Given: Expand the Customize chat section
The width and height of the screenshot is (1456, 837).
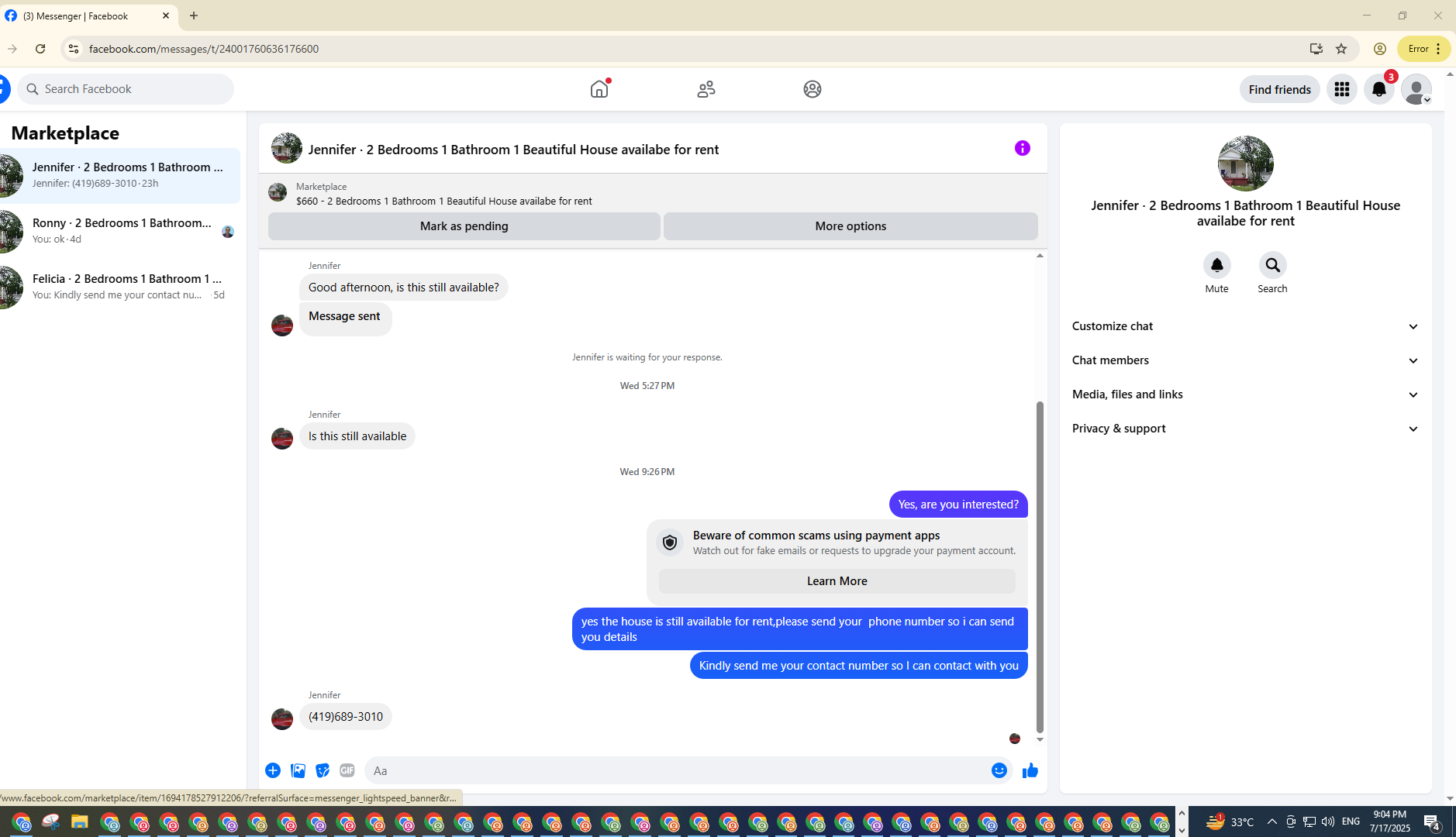Looking at the screenshot, I should 1246,326.
